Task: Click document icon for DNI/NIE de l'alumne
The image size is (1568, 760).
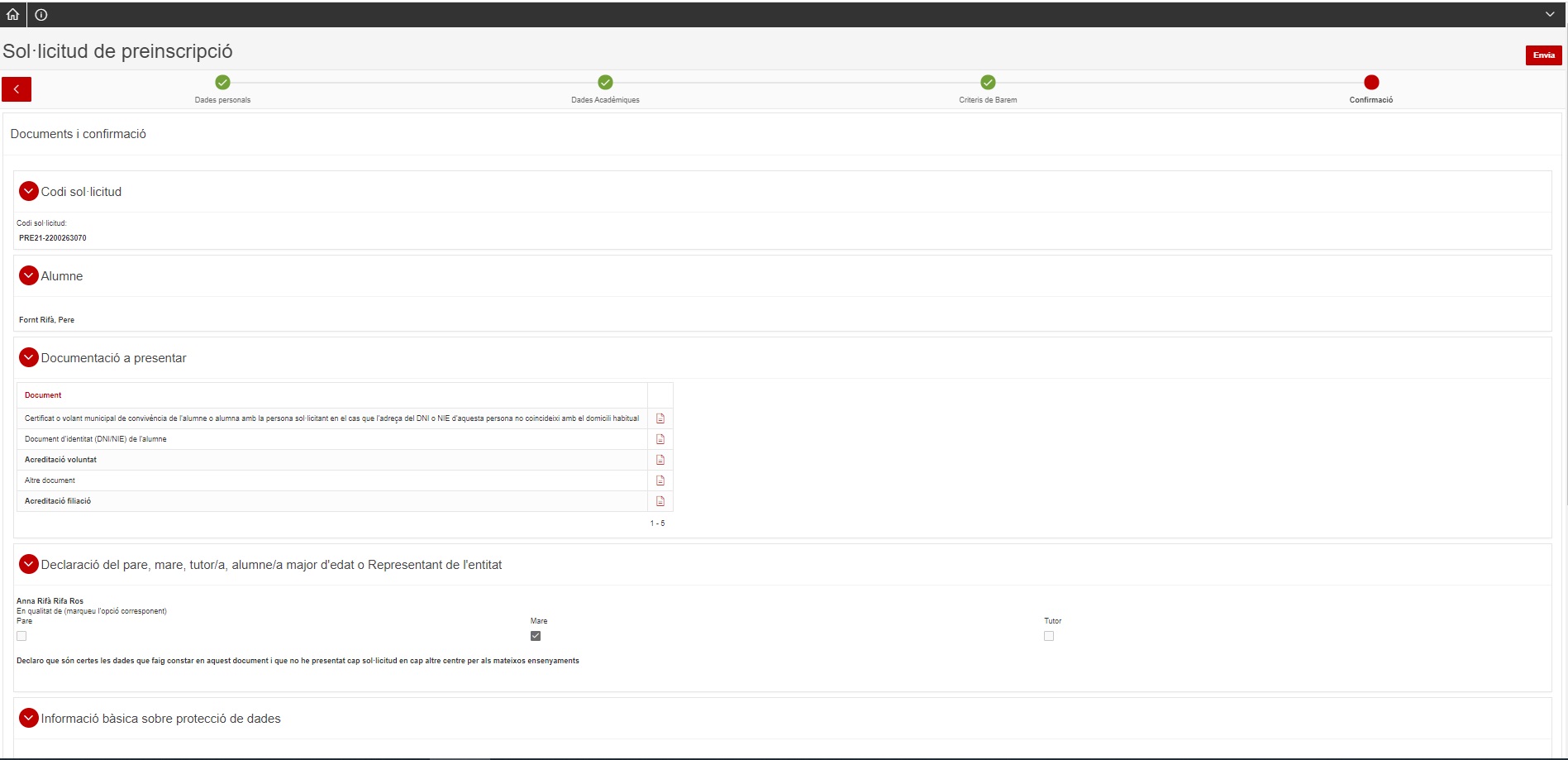Action: click(660, 439)
